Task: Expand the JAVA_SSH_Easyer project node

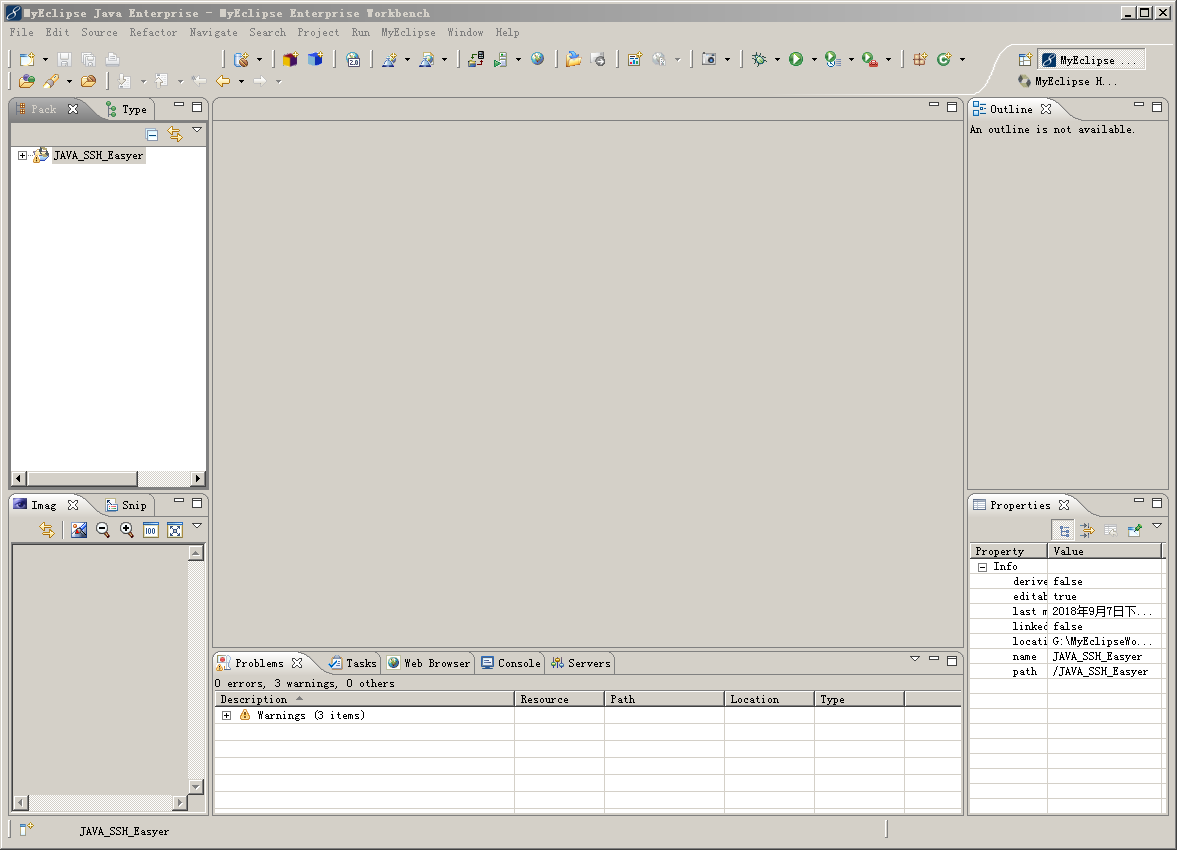Action: coord(22,156)
